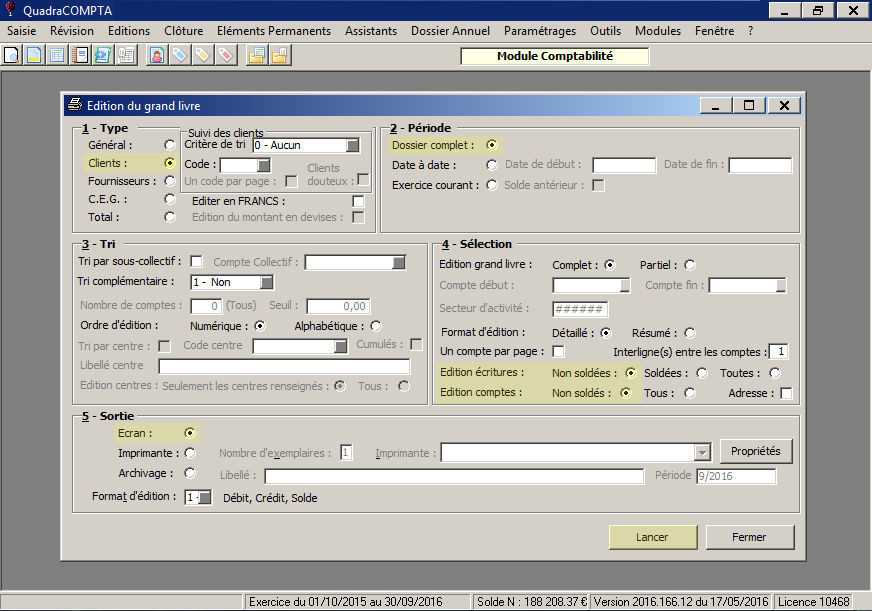Select the Fournisseurs ledger type
The image size is (872, 611).
click(x=170, y=181)
